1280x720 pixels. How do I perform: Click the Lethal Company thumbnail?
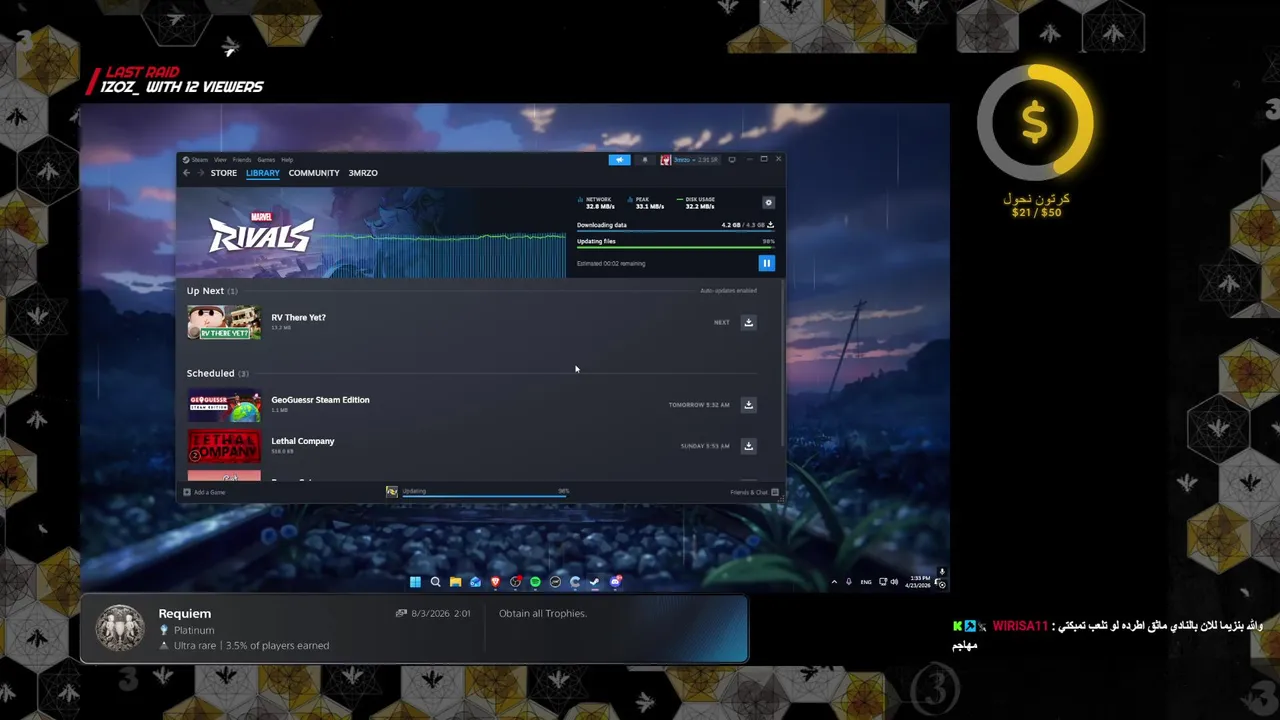tap(224, 446)
